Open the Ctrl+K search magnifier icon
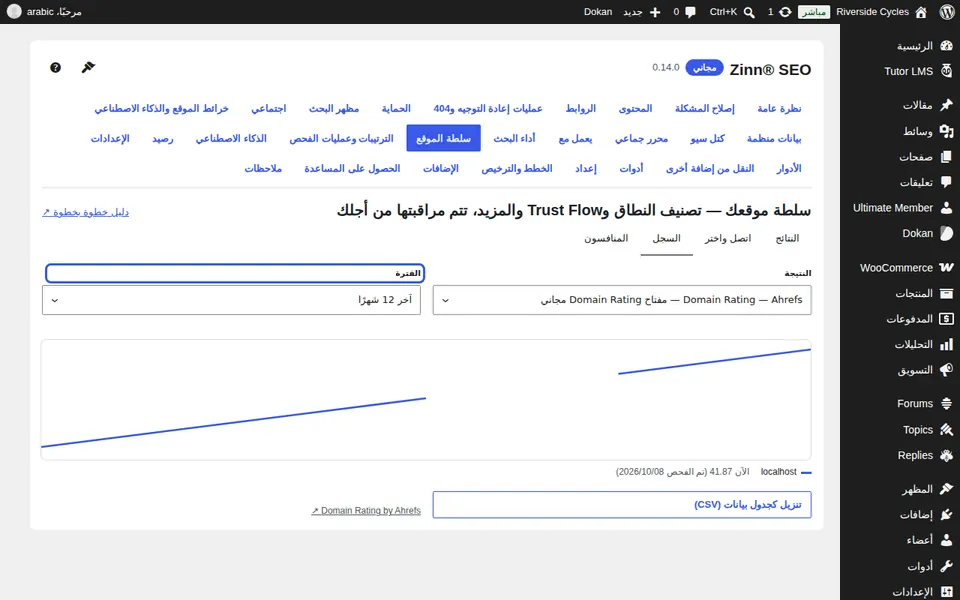 (x=749, y=12)
